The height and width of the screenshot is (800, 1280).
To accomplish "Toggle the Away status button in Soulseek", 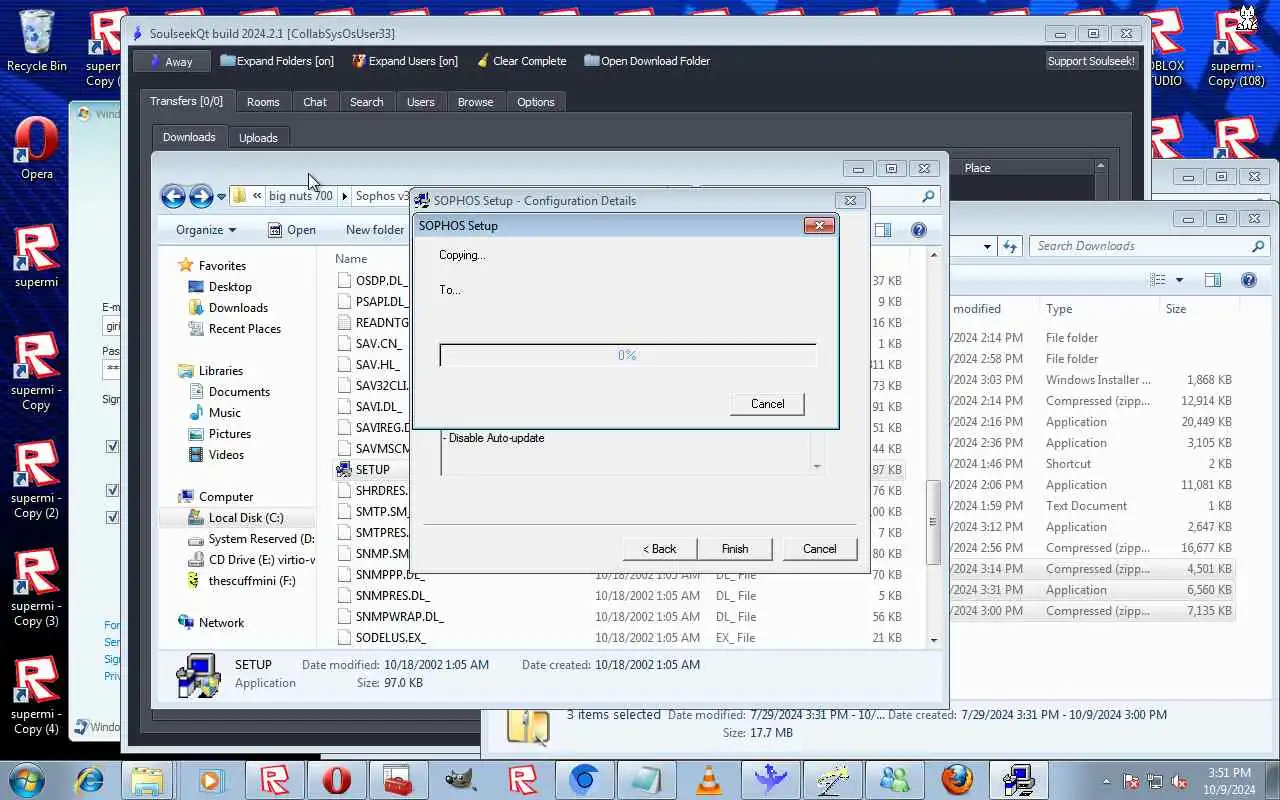I will pos(170,61).
